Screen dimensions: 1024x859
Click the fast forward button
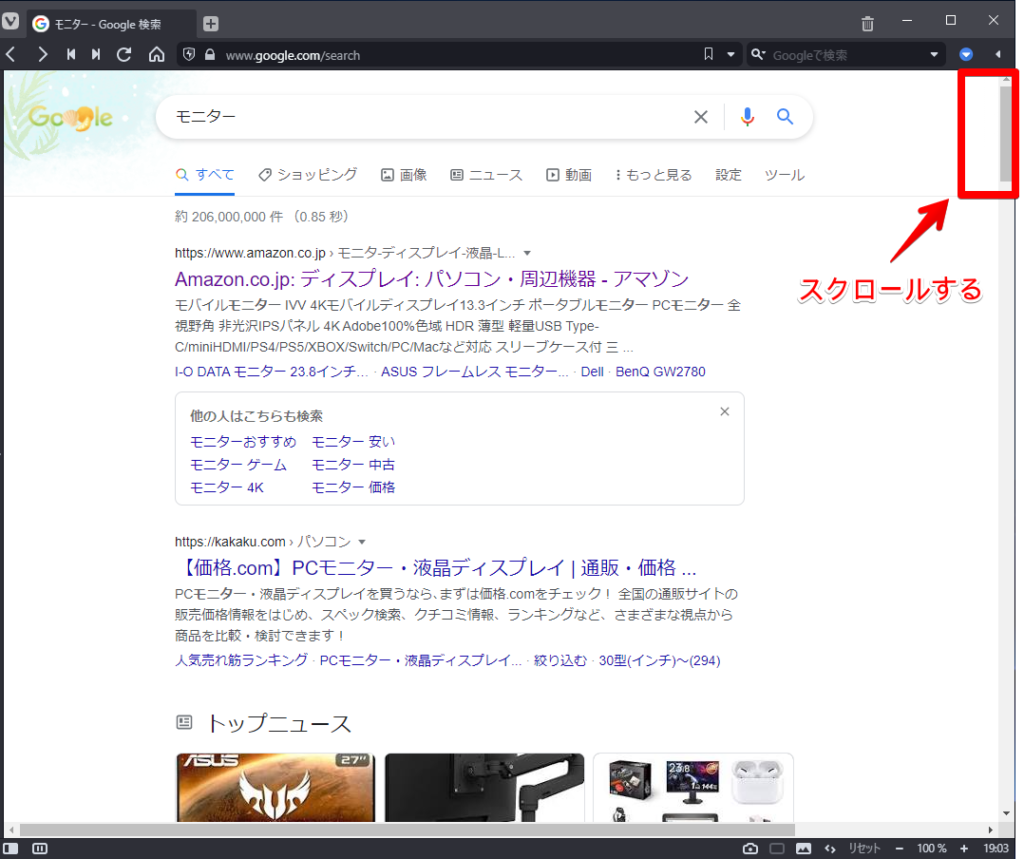pos(96,54)
